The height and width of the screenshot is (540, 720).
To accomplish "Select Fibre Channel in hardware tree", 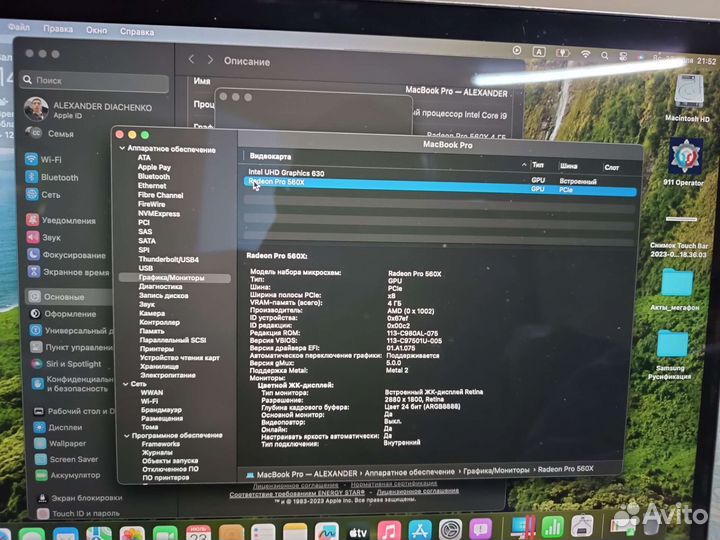I will tap(160, 195).
